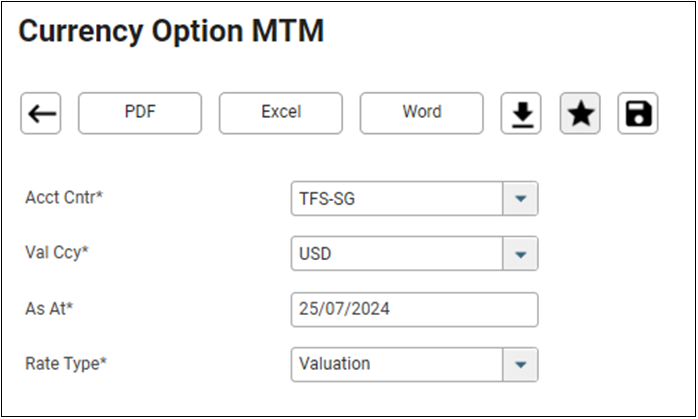
Task: Click the Val Ccy field label
Action: (57, 252)
